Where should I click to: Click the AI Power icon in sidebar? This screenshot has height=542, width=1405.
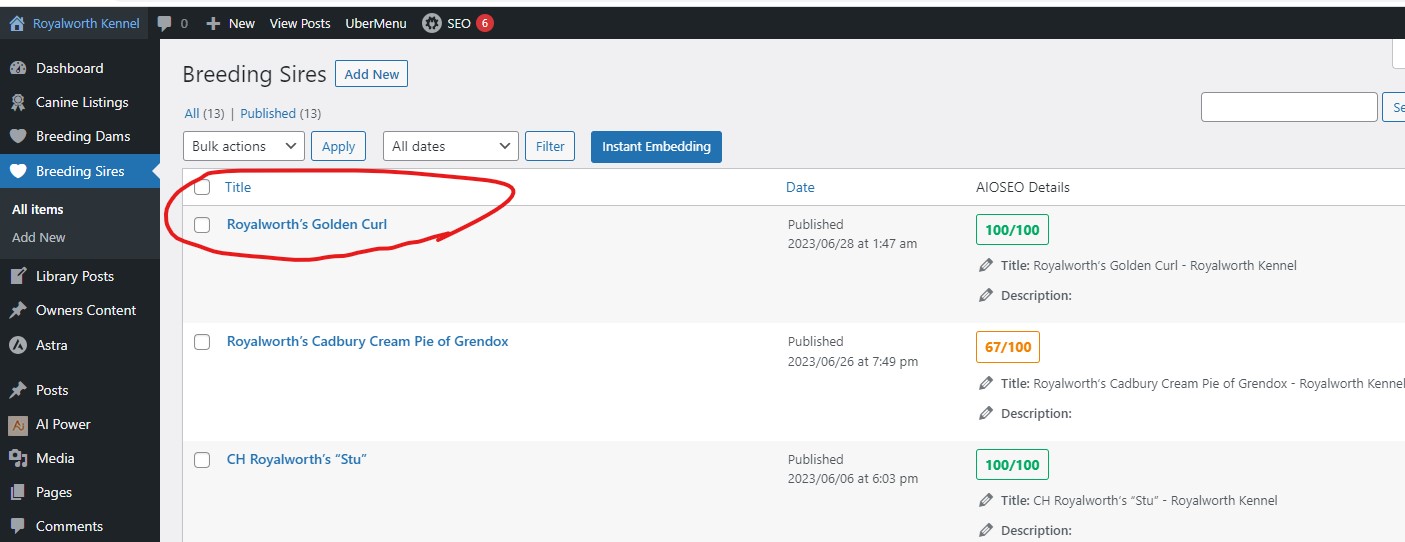pyautogui.click(x=18, y=424)
